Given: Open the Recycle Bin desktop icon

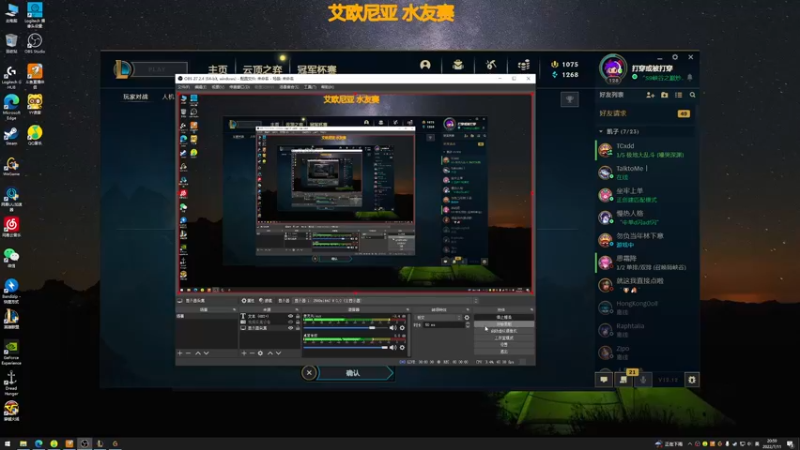Looking at the screenshot, I should tap(11, 43).
